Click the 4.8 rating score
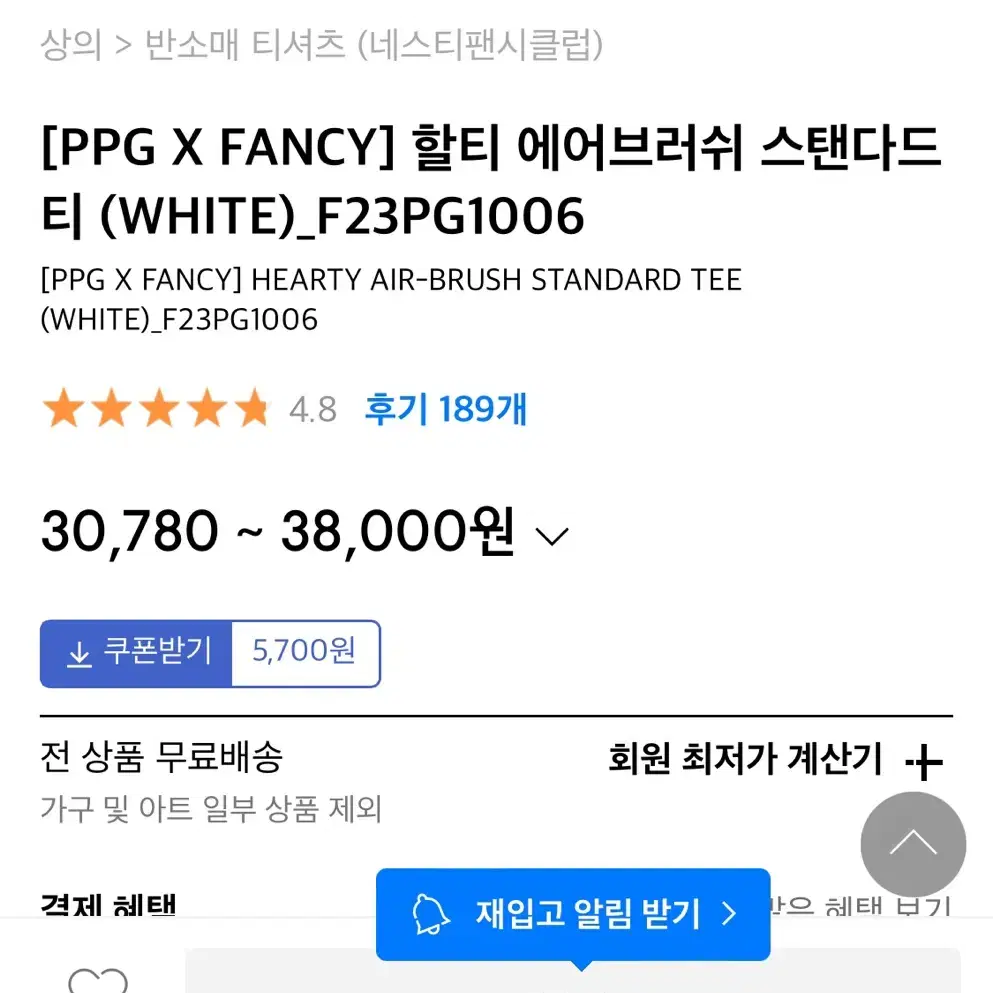This screenshot has width=993, height=993. click(313, 410)
